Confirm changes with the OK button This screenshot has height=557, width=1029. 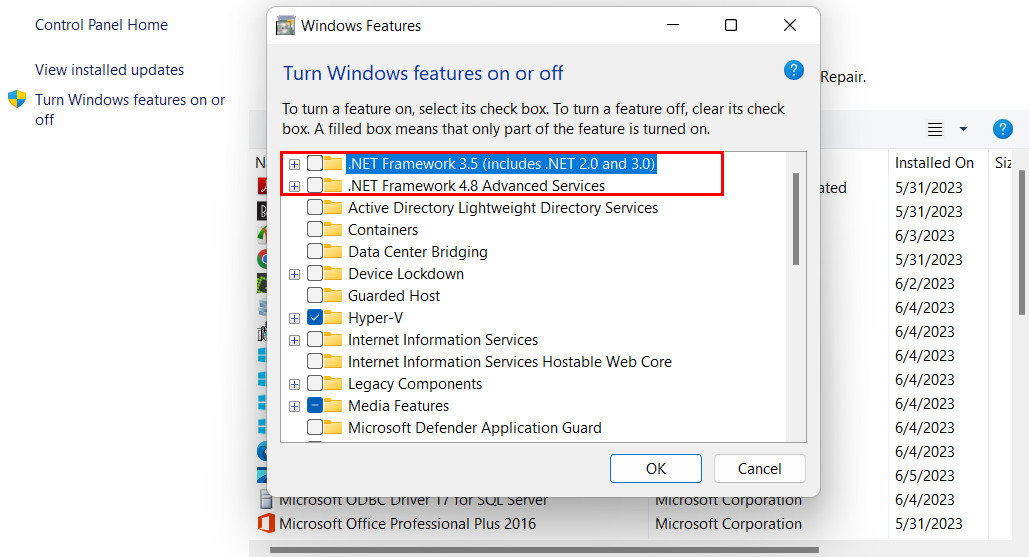pyautogui.click(x=656, y=468)
